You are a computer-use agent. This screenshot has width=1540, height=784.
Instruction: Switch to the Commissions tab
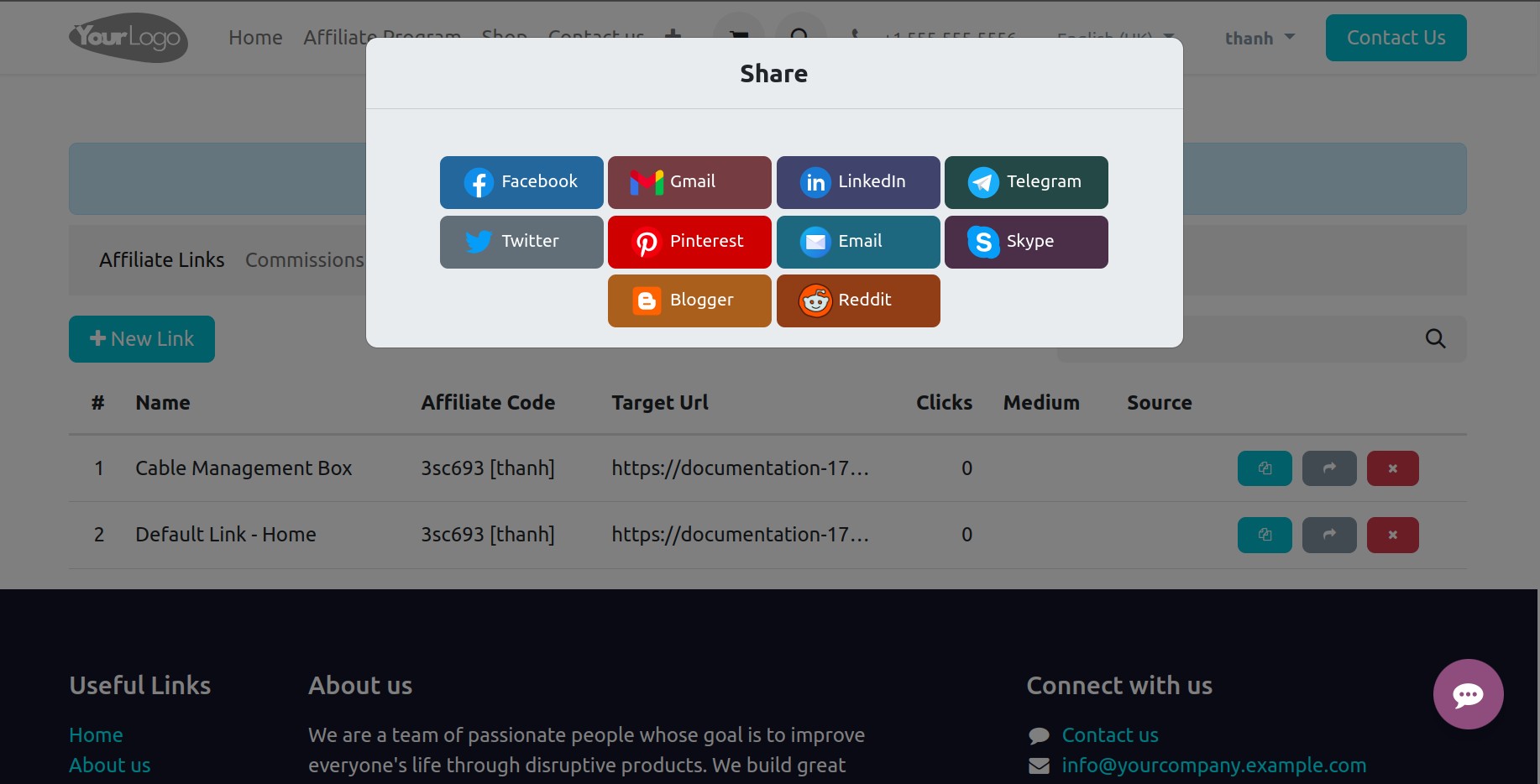coord(304,259)
